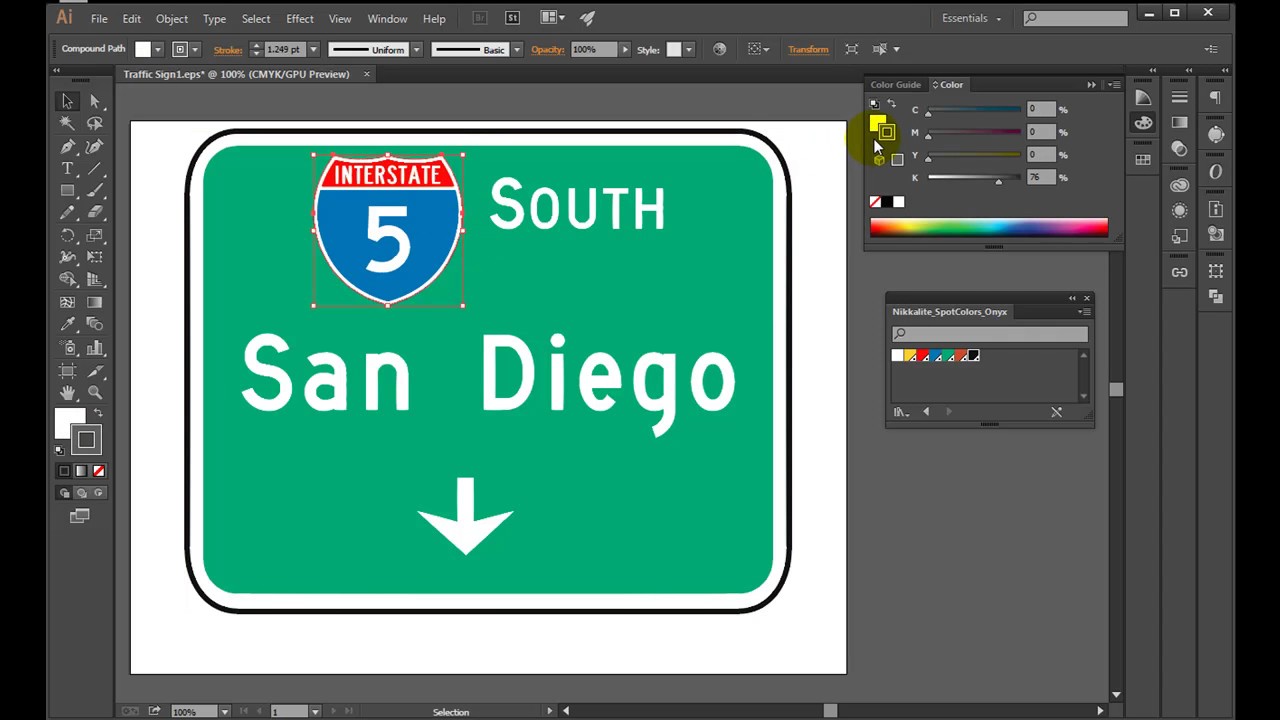Open the Essentials workspace switcher
This screenshot has height=720, width=1280.
(x=971, y=18)
